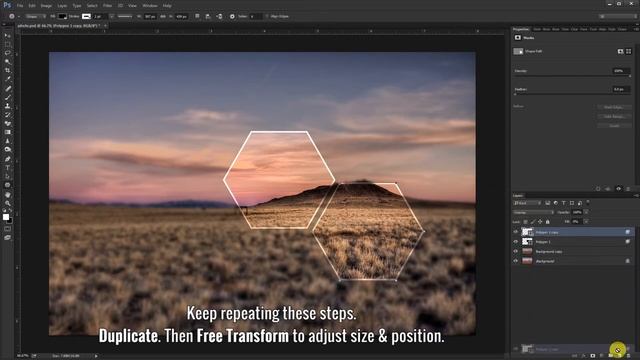This screenshot has height=360, width=640.
Task: Click the delete layer trash icon
Action: click(628, 356)
